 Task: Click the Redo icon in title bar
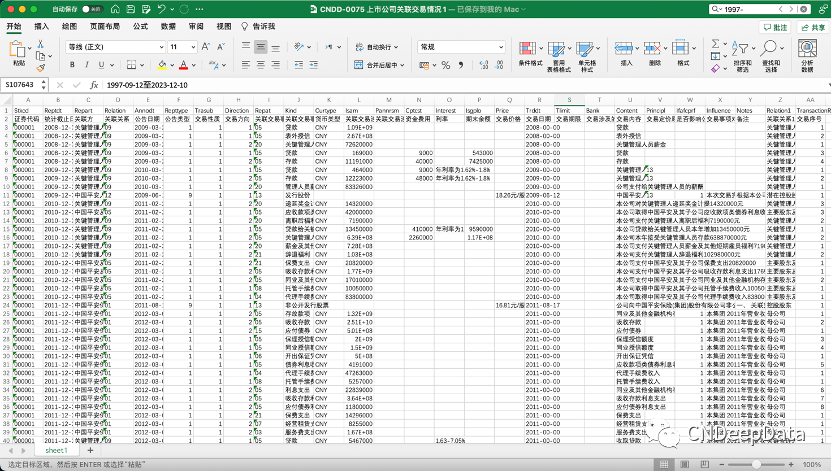point(184,9)
